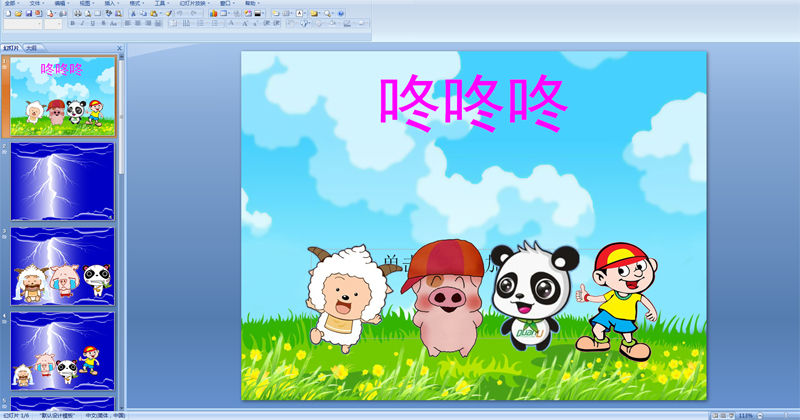This screenshot has height=420, width=800.
Task: Switch to slide sorter view icon
Action: (x=722, y=415)
